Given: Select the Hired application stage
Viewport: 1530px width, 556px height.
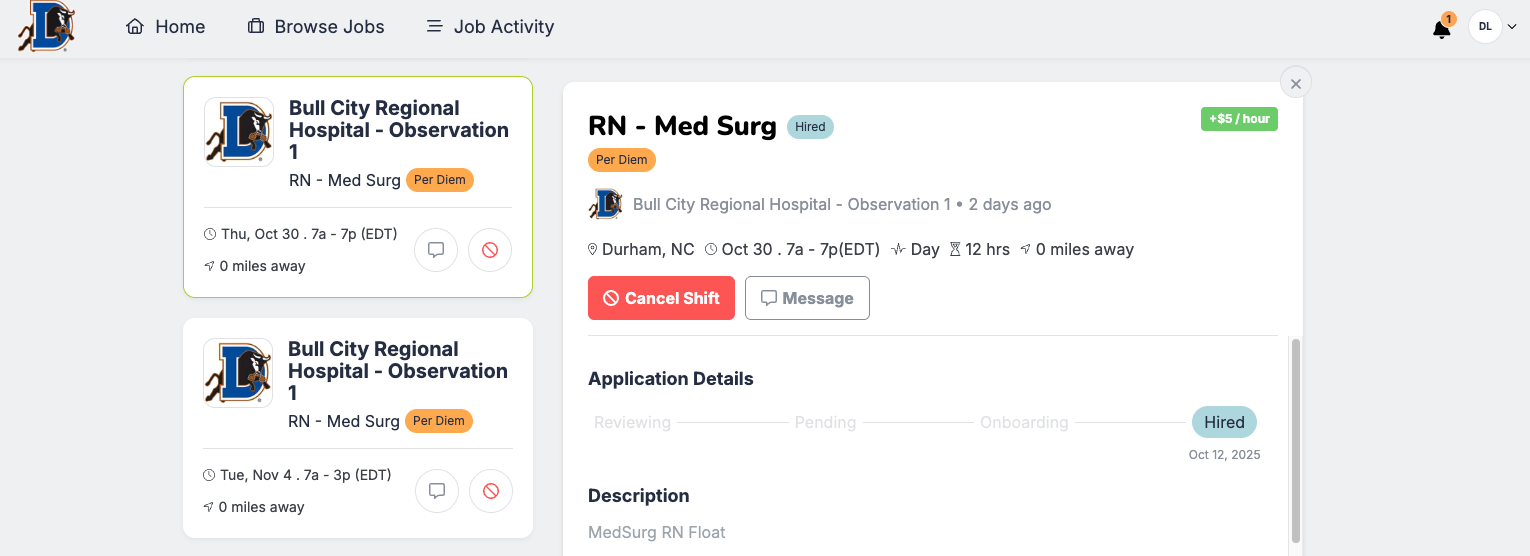Looking at the screenshot, I should pyautogui.click(x=1224, y=422).
